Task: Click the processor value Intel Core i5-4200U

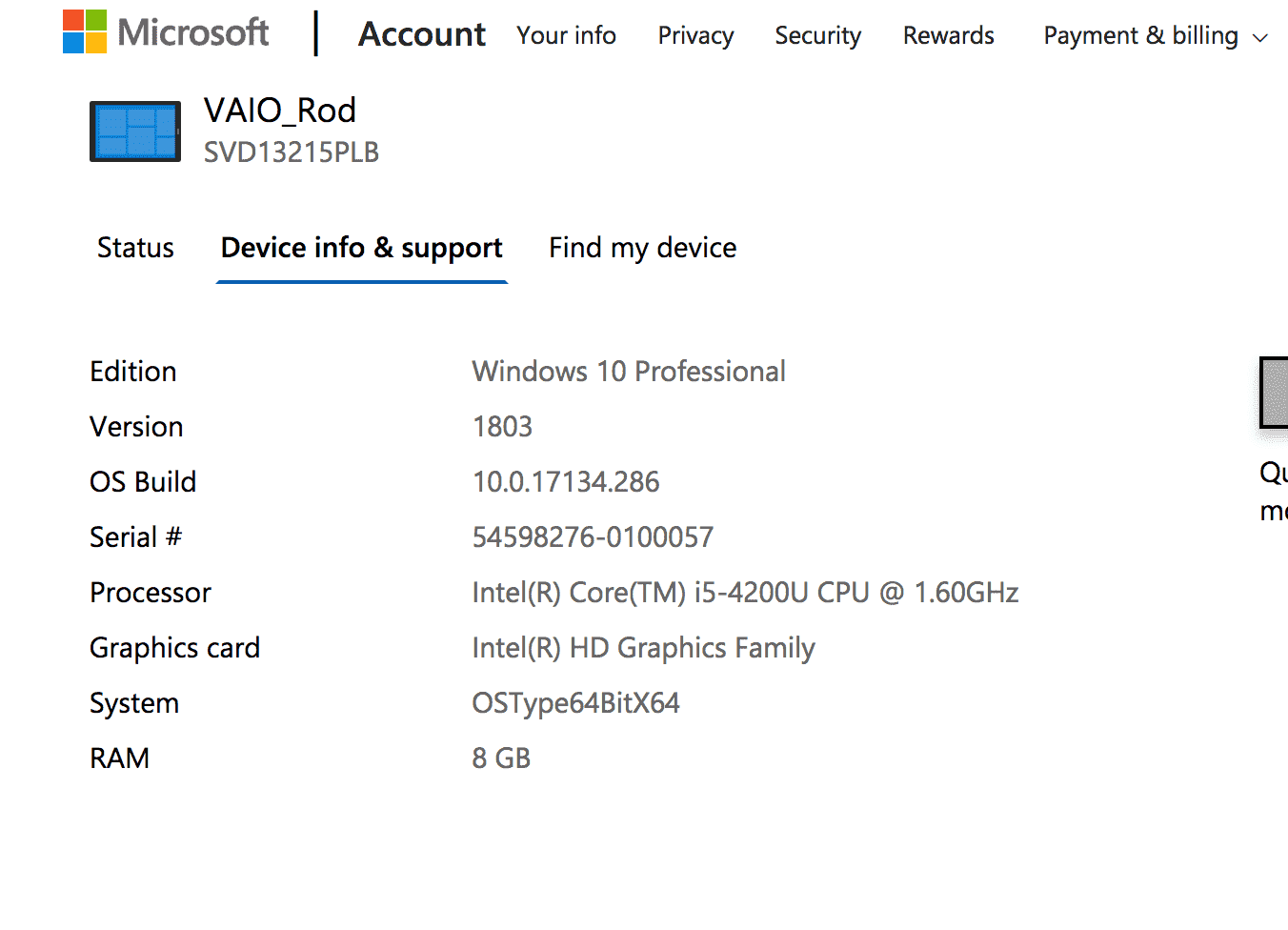Action: click(745, 593)
